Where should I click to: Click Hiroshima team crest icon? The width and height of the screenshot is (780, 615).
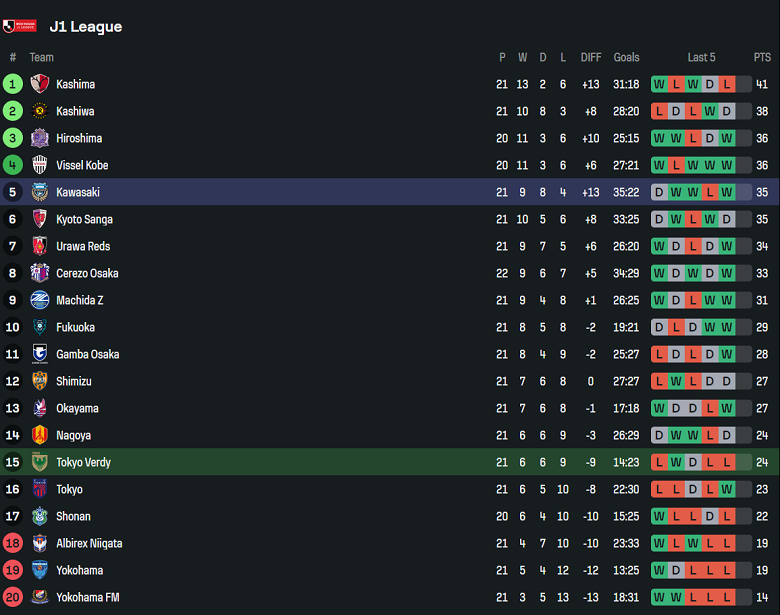click(x=40, y=138)
